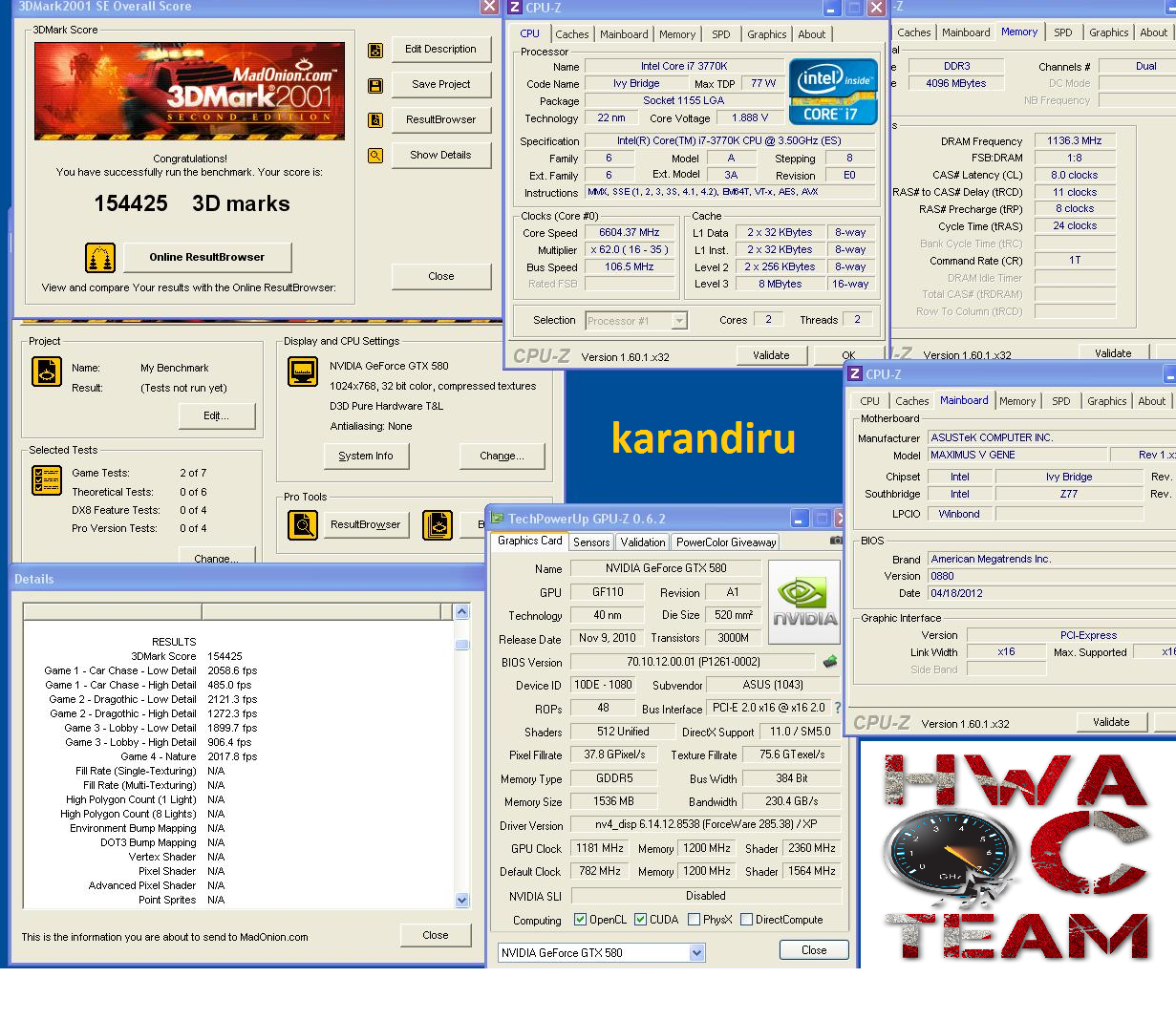Open the PowerColor Giveaway tab
Image resolution: width=1176 pixels, height=1020 pixels.
pos(726,542)
